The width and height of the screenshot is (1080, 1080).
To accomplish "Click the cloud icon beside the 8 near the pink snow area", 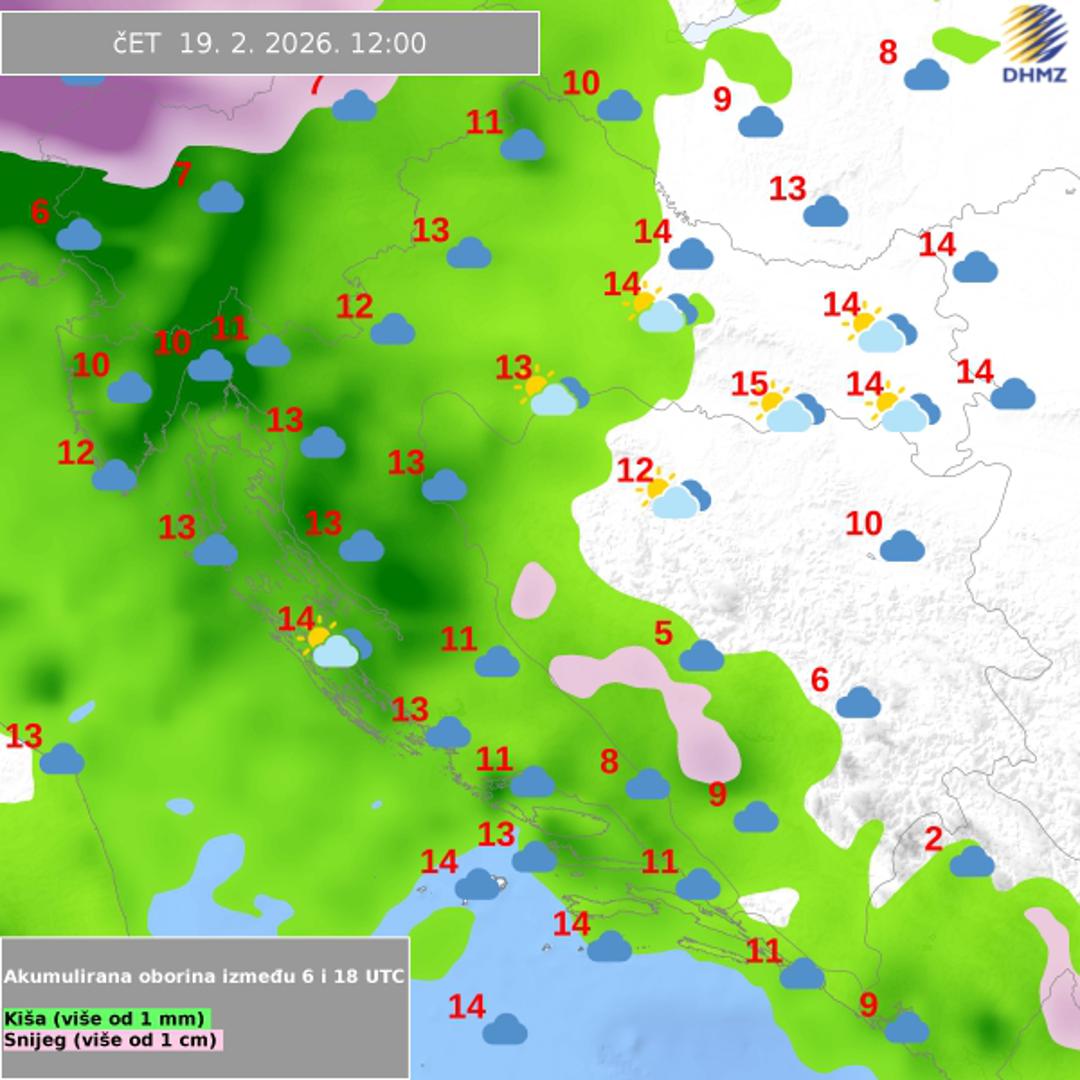I will (x=647, y=784).
